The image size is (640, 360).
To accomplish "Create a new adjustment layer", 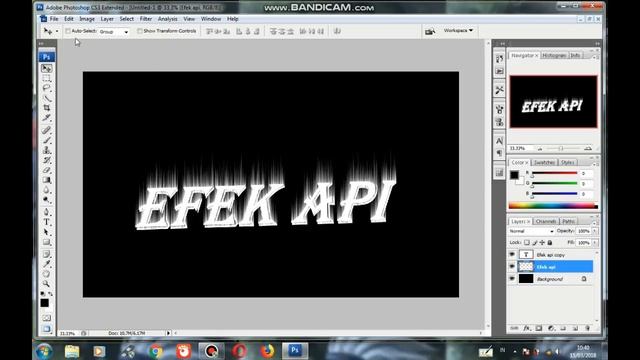I will (x=551, y=328).
